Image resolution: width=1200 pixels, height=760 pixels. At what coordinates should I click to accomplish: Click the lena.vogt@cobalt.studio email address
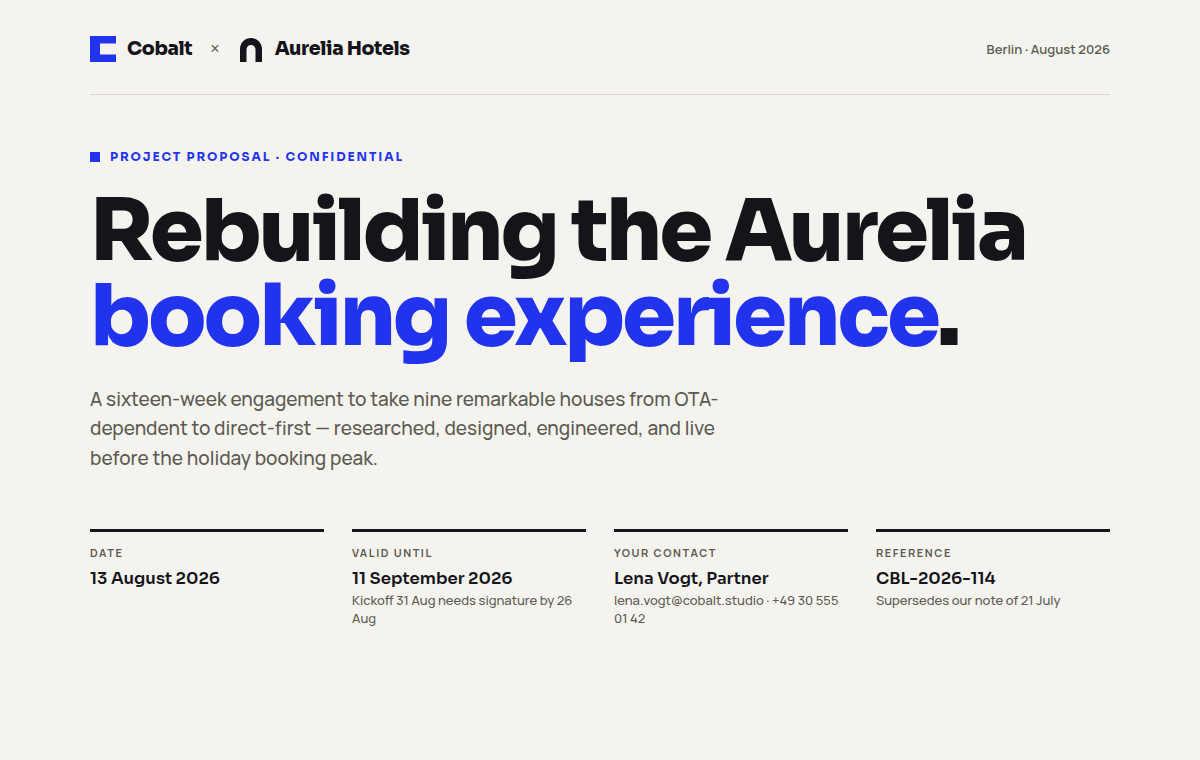pyautogui.click(x=689, y=601)
